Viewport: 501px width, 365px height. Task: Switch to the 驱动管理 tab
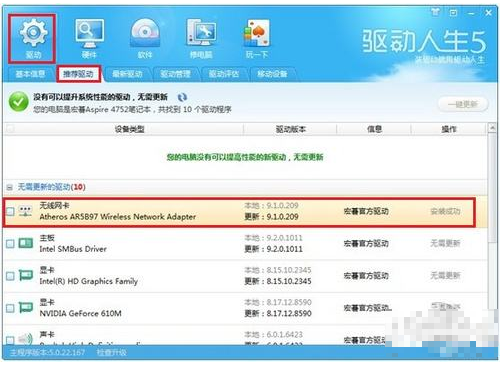[175, 74]
